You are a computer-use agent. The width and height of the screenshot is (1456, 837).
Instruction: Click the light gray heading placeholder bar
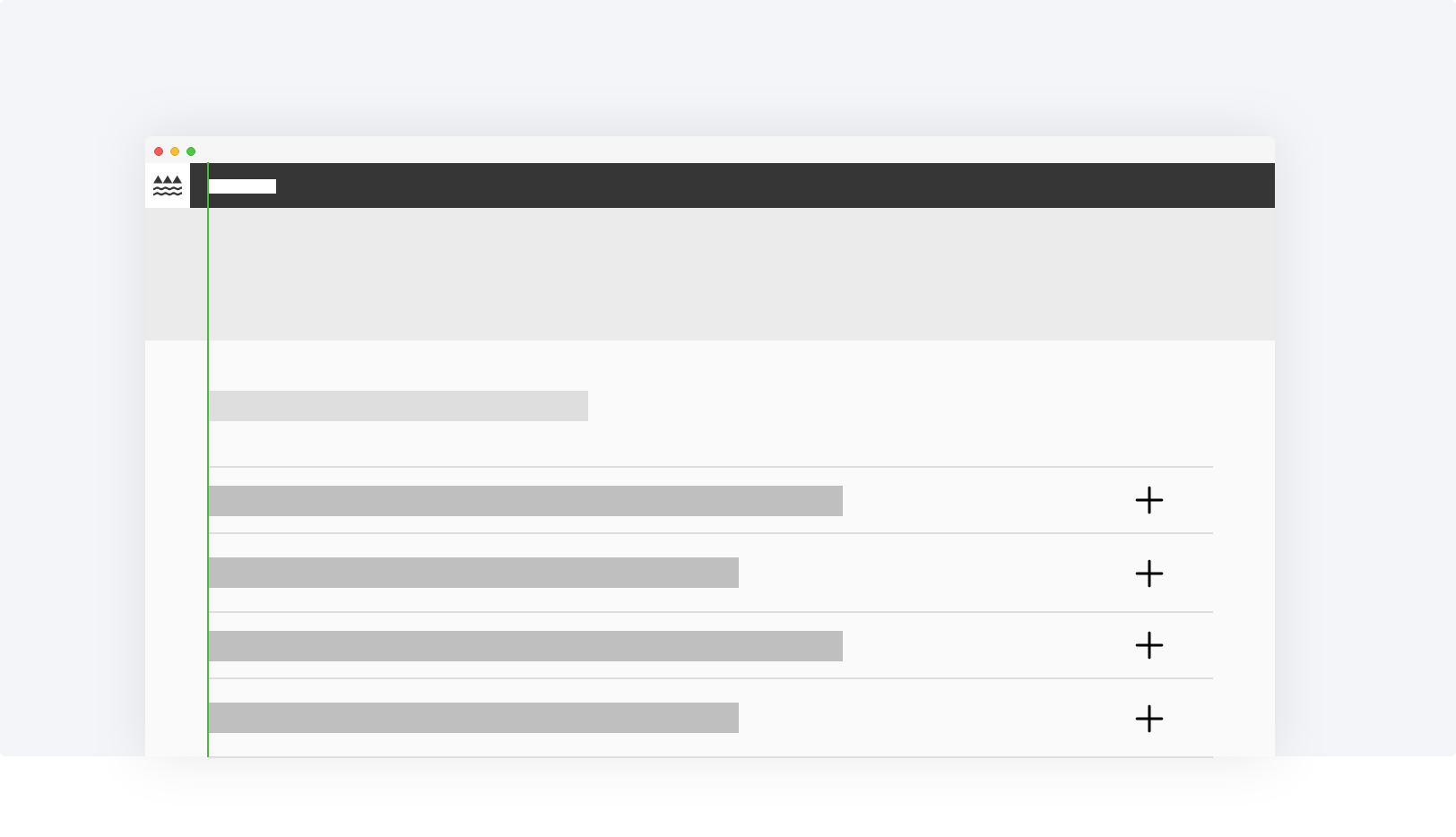398,406
